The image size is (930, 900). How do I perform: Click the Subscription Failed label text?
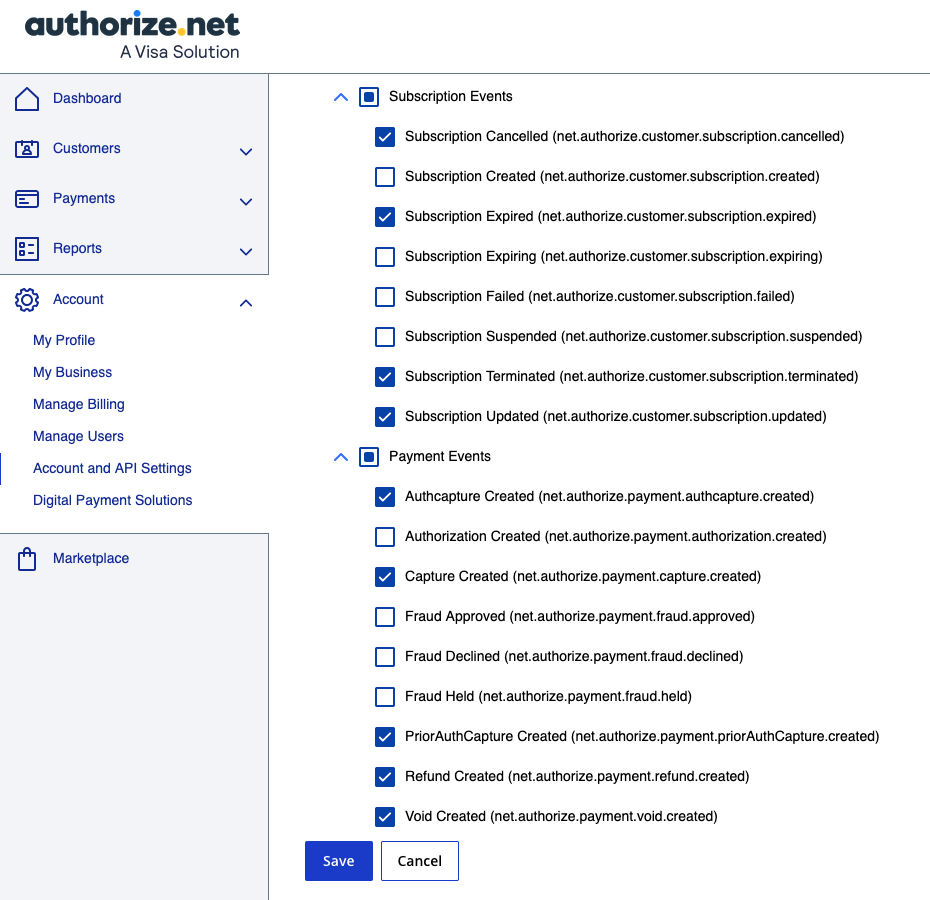click(600, 297)
